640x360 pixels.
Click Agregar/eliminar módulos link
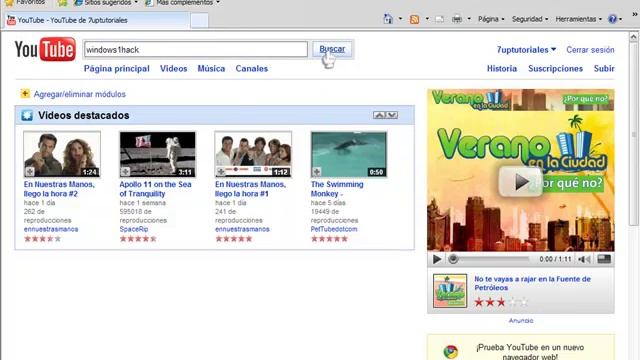[80, 94]
